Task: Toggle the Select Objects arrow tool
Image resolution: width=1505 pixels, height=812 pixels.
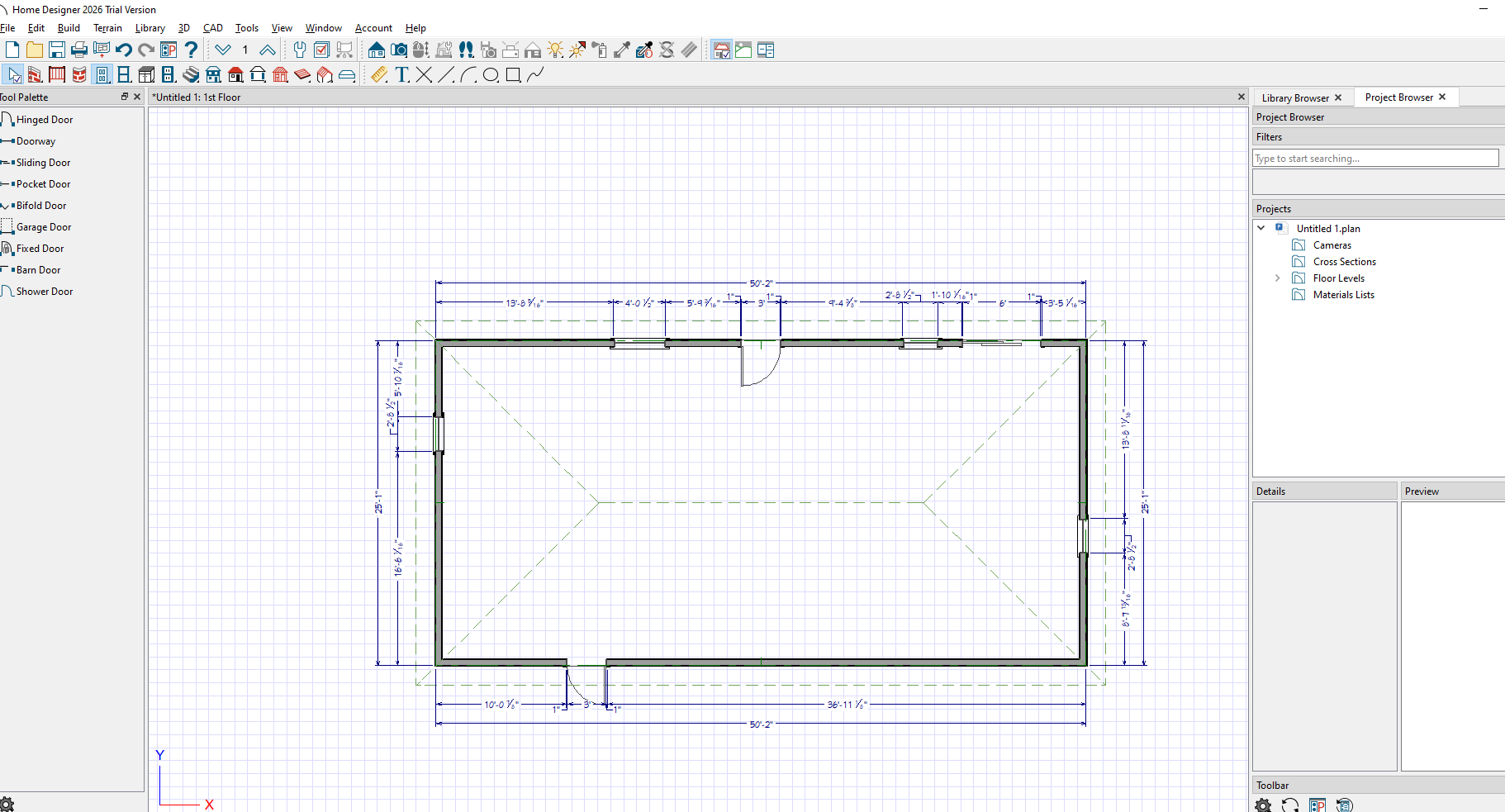Action: pyautogui.click(x=13, y=75)
